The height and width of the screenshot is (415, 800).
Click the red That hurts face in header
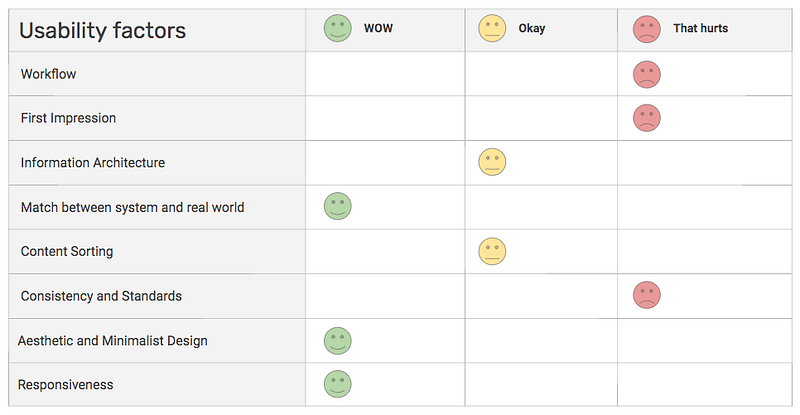tap(647, 29)
